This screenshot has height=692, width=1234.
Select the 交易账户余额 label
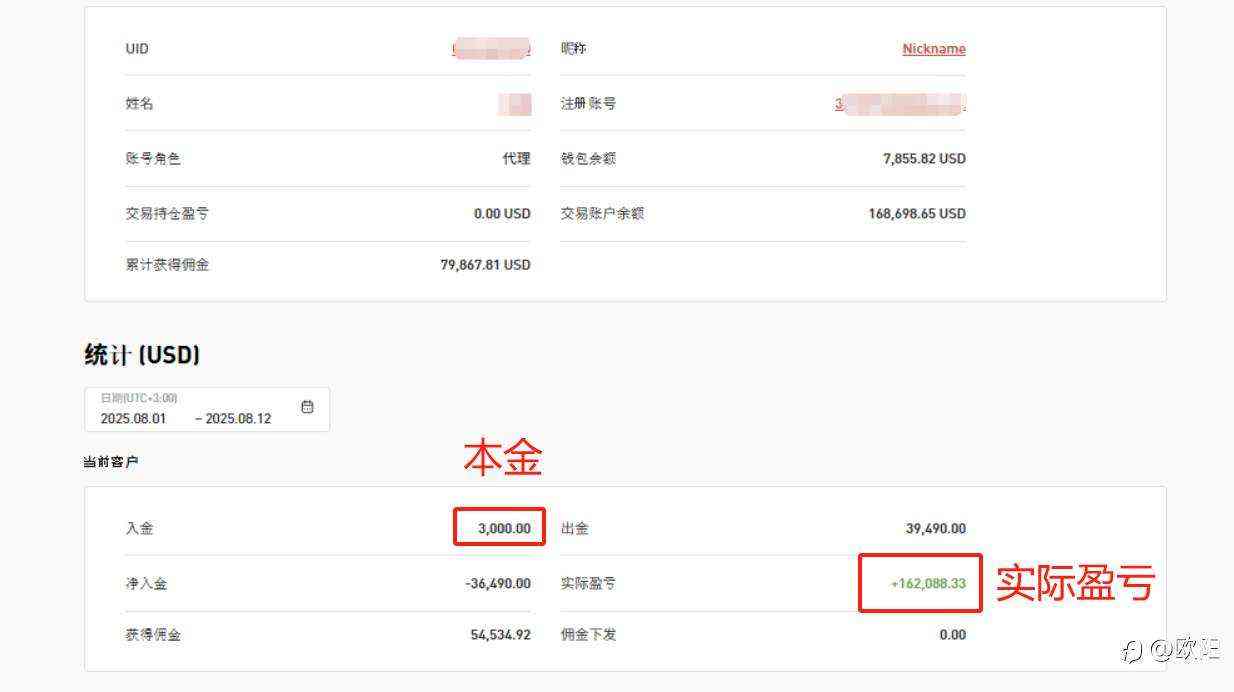tap(602, 214)
